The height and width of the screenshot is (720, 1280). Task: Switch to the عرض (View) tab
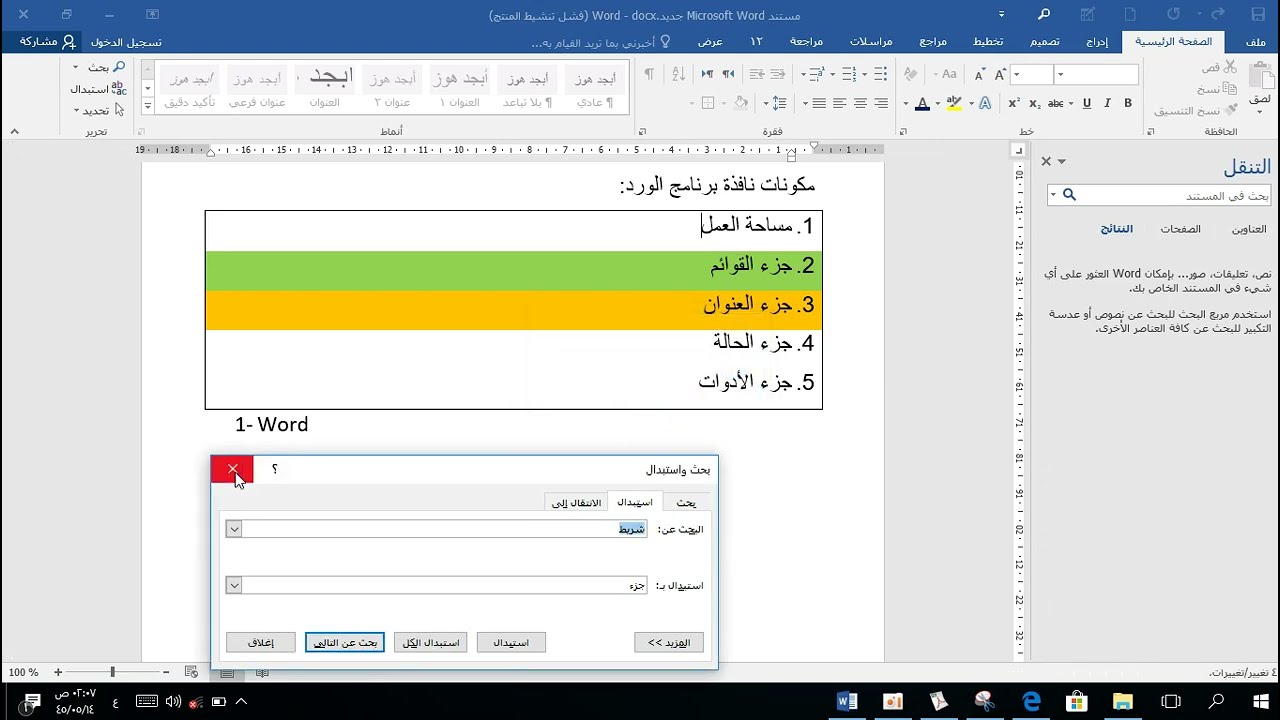point(710,42)
